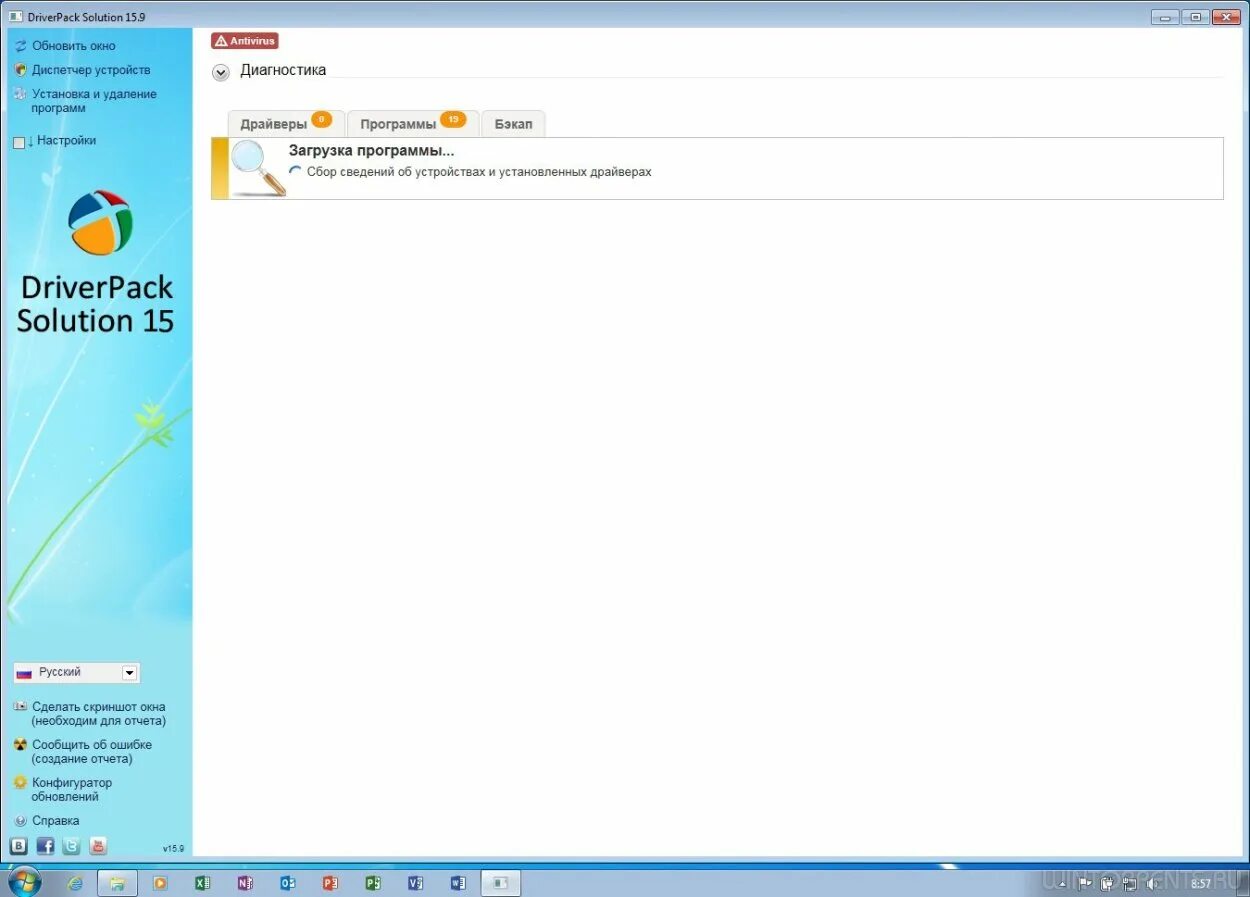The height and width of the screenshot is (897, 1250).
Task: Open the Программы tab
Action: point(413,124)
